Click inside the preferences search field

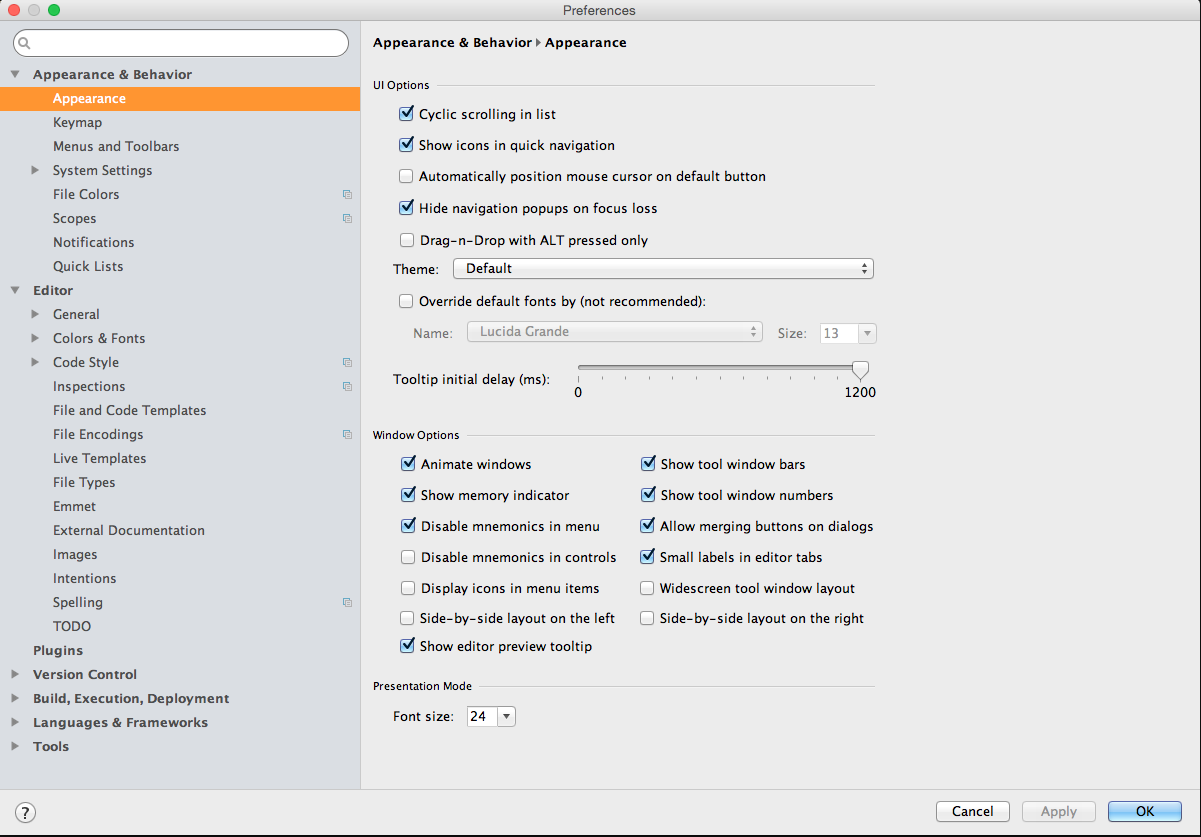pos(180,43)
